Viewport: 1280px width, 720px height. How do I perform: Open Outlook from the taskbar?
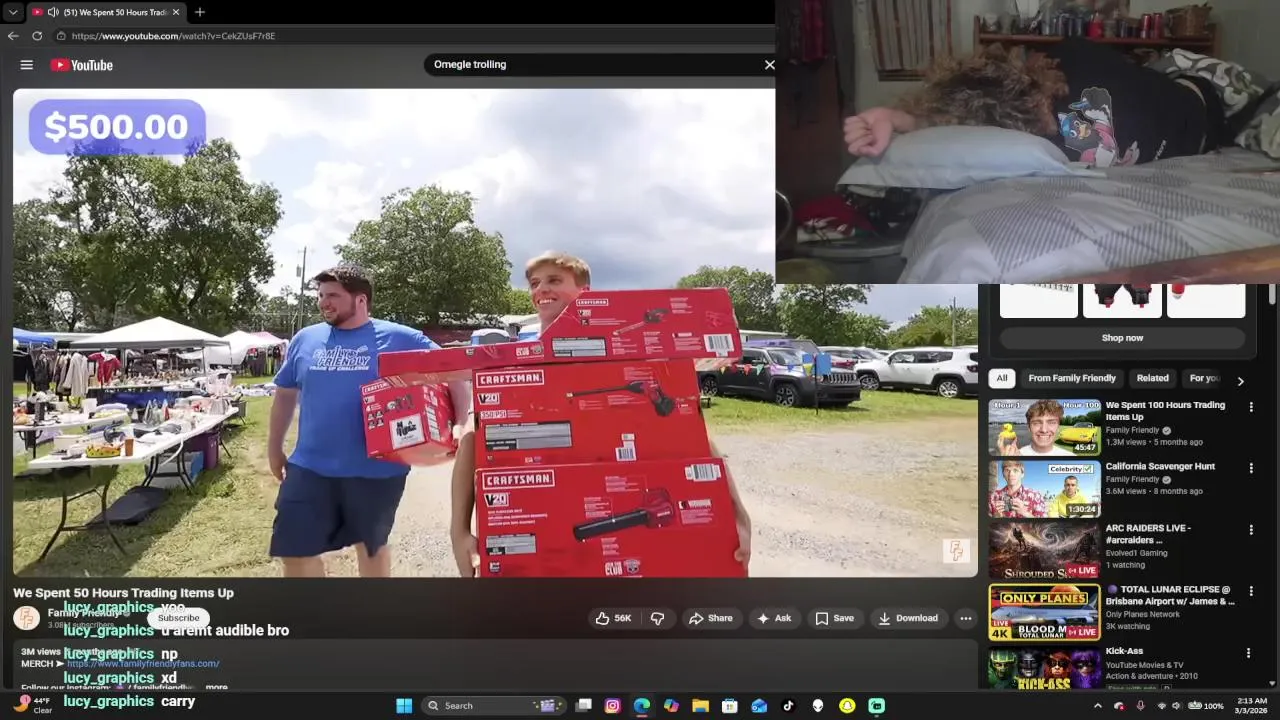tap(759, 705)
